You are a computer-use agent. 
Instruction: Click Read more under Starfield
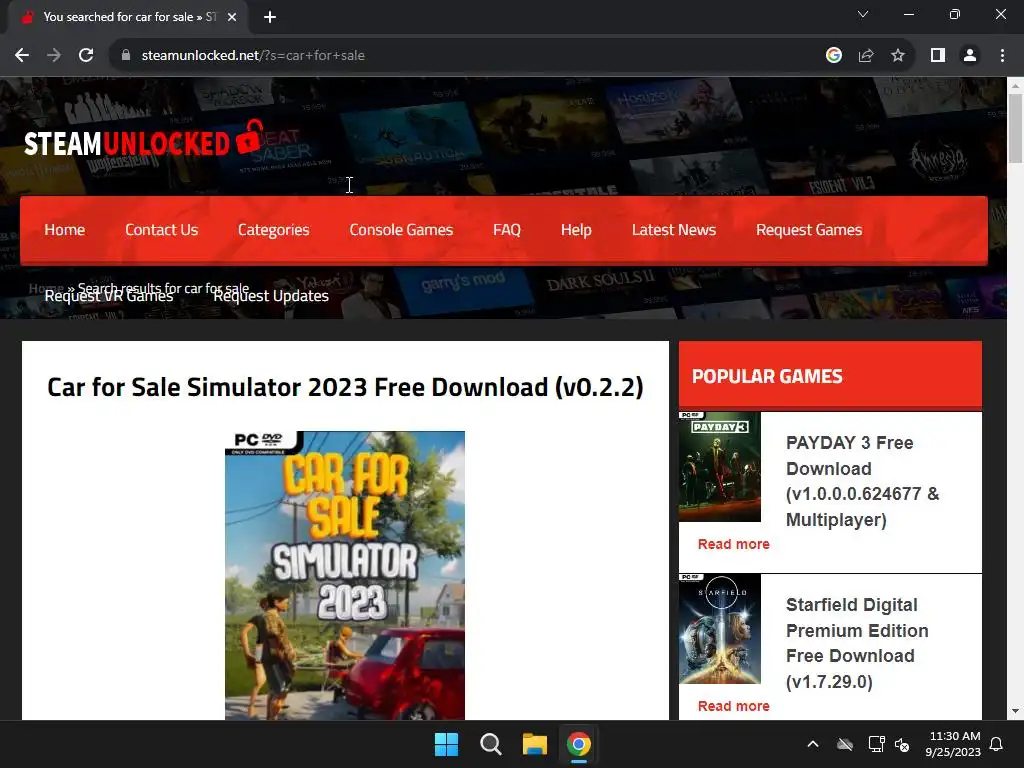click(733, 706)
